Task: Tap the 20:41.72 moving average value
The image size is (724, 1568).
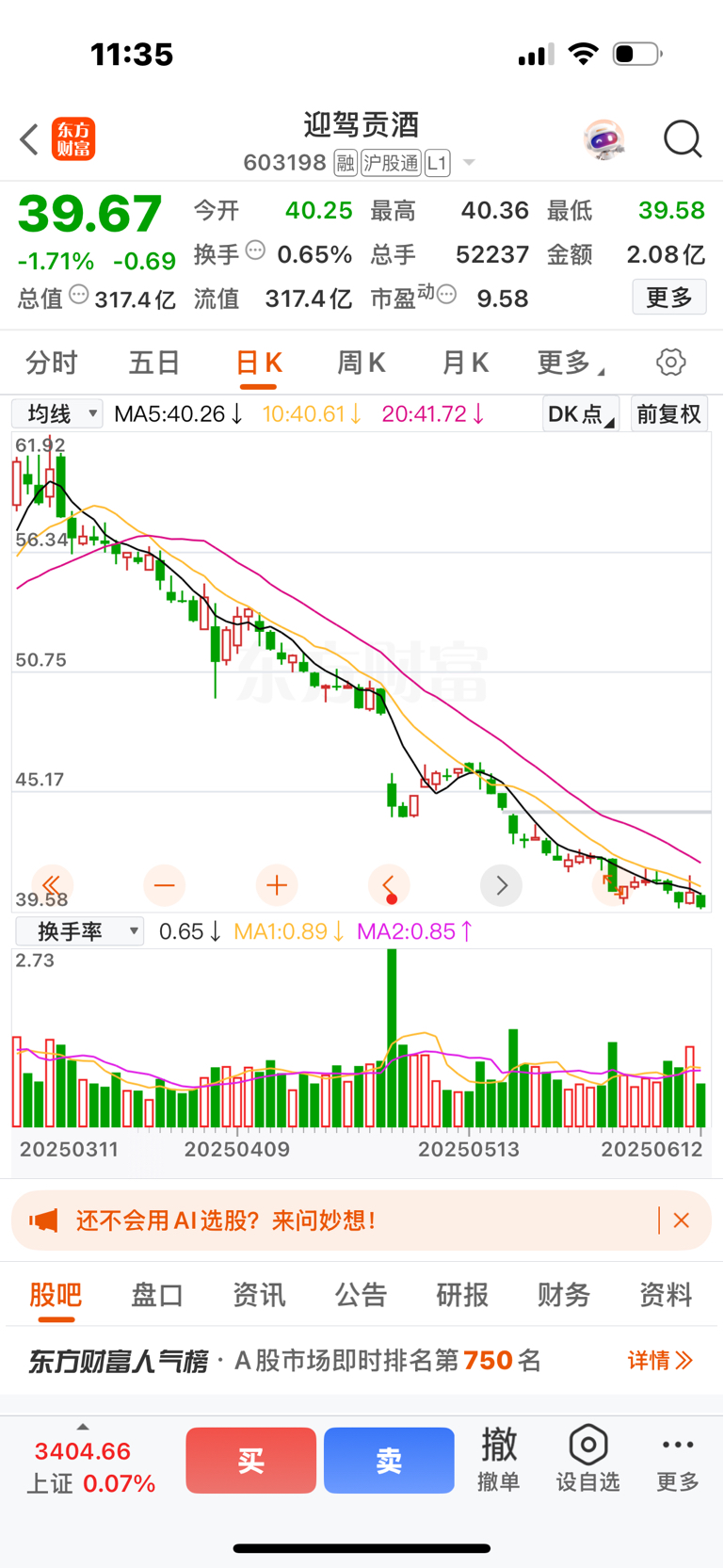Action: (433, 413)
